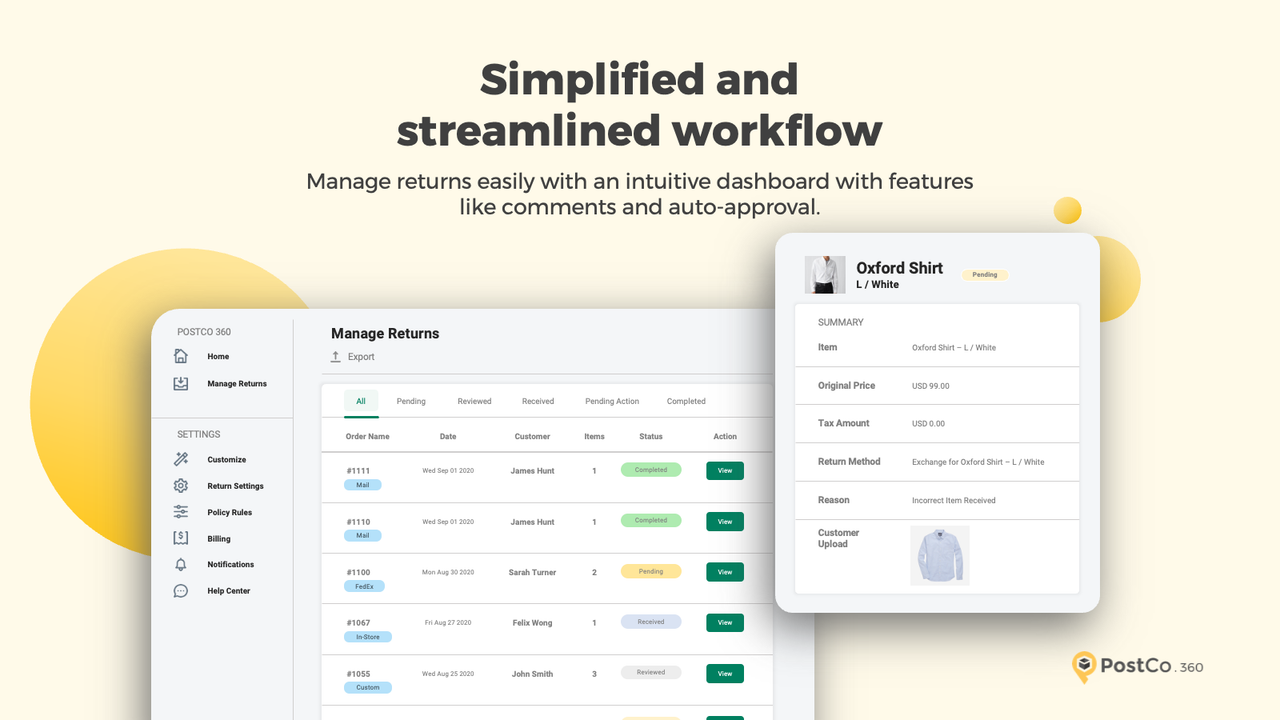Image resolution: width=1280 pixels, height=720 pixels.
Task: Switch to the Pending tab
Action: click(x=411, y=401)
